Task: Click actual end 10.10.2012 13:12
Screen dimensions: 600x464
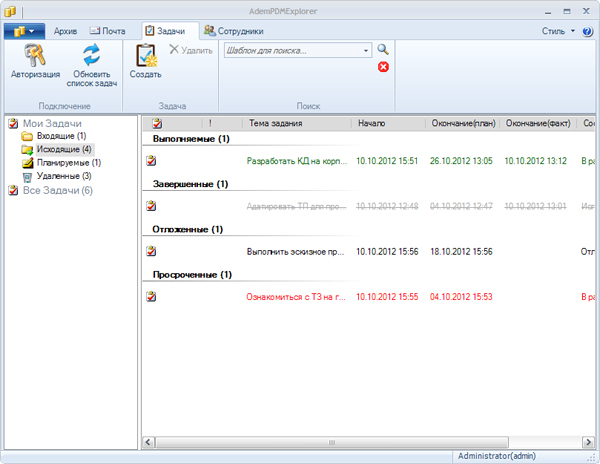Action: (535, 161)
